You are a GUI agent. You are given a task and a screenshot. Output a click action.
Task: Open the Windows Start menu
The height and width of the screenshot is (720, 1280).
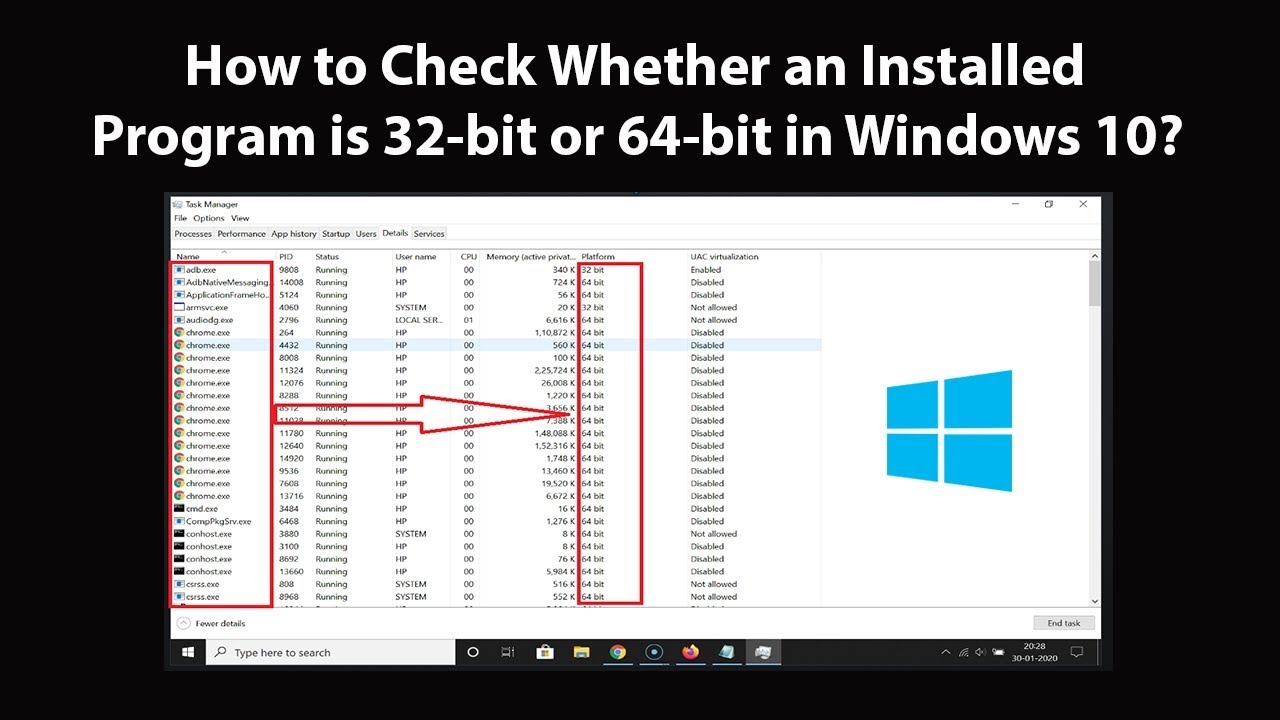pyautogui.click(x=188, y=652)
